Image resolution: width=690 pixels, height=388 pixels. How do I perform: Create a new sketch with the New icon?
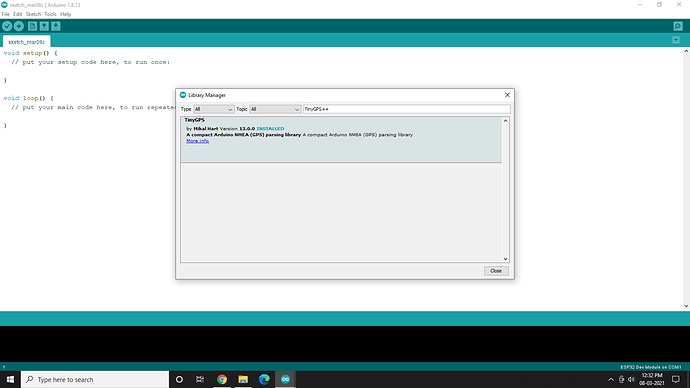pos(33,26)
